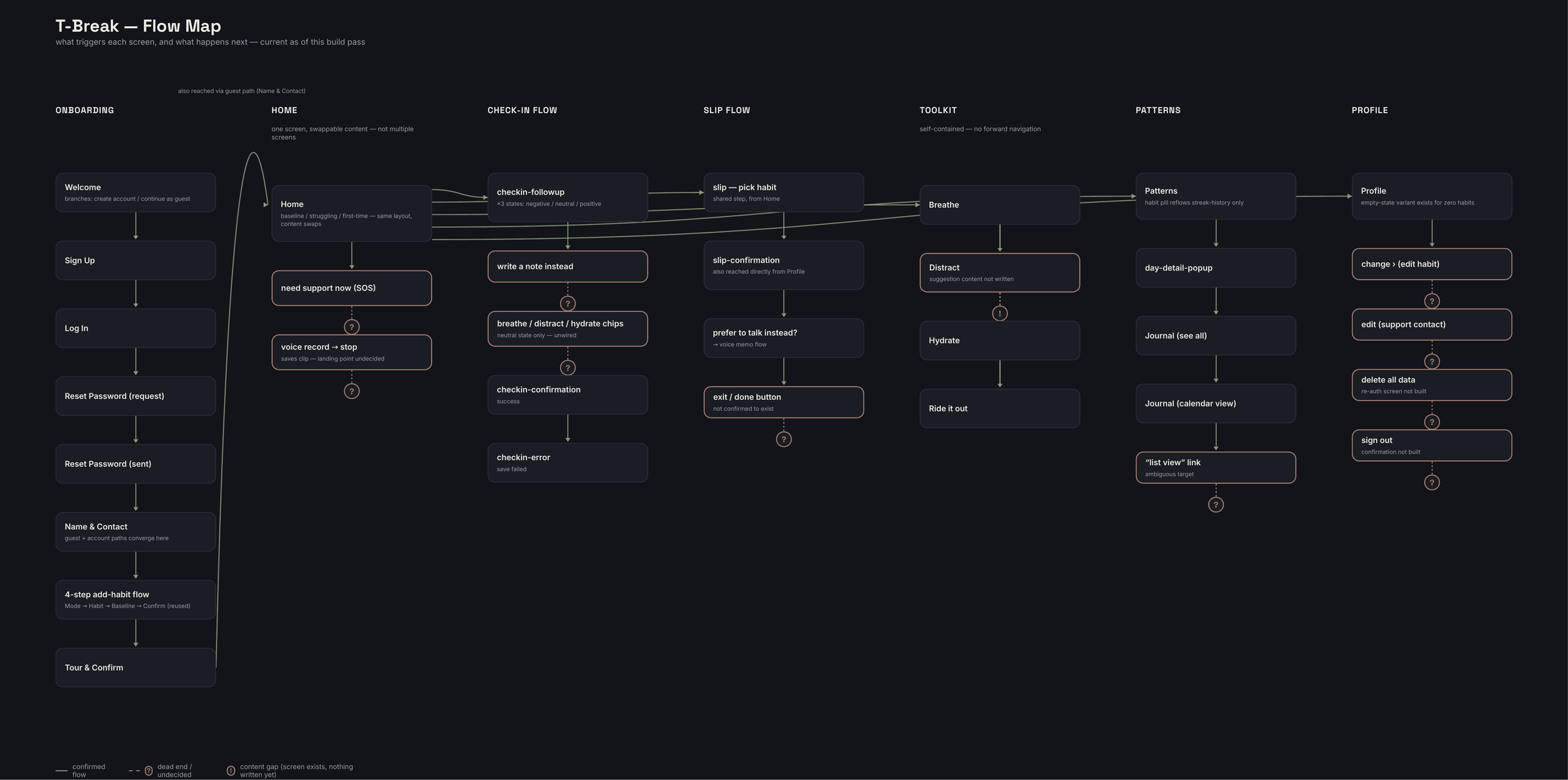Select the change › (edit habit) node
1568x780 pixels.
tap(1432, 264)
